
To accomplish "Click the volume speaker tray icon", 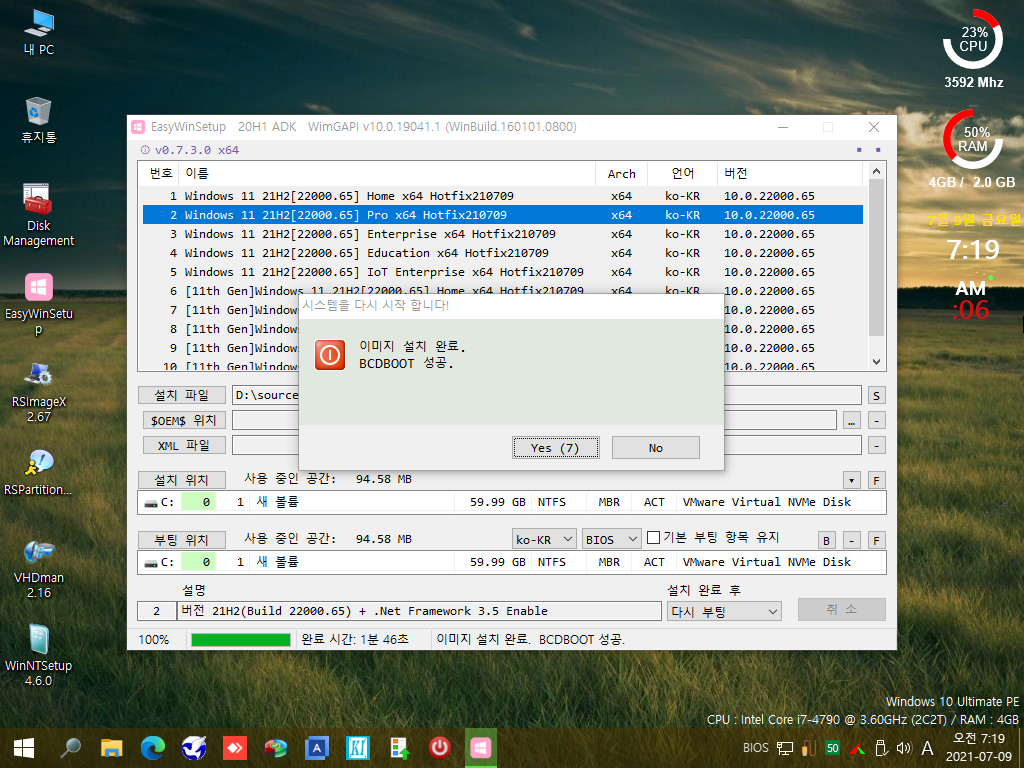I will (x=904, y=748).
